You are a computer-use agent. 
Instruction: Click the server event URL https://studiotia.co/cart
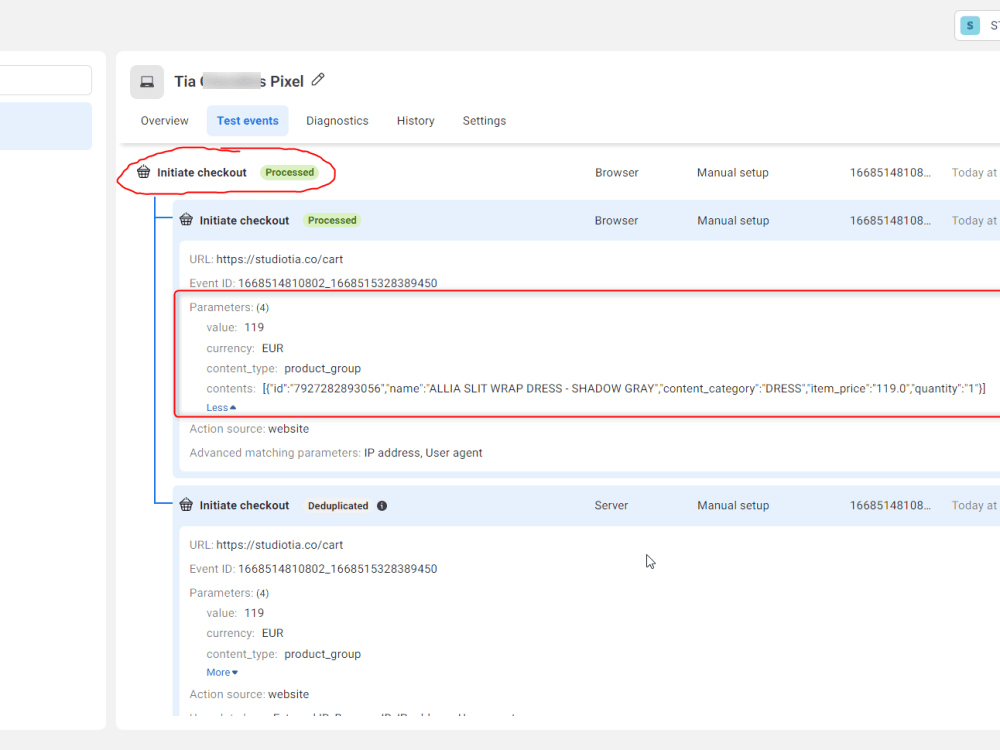coord(279,545)
